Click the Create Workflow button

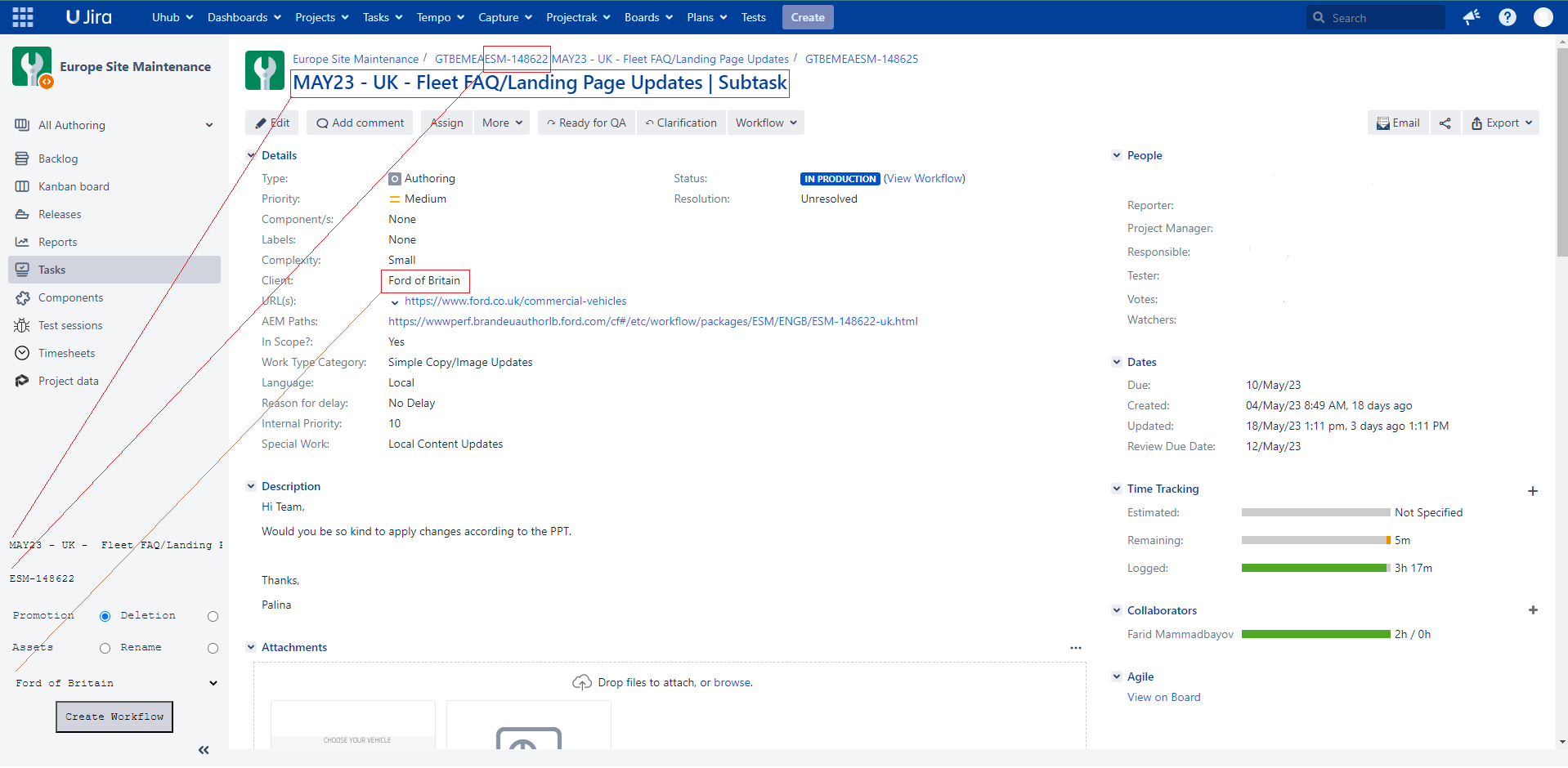pyautogui.click(x=114, y=717)
